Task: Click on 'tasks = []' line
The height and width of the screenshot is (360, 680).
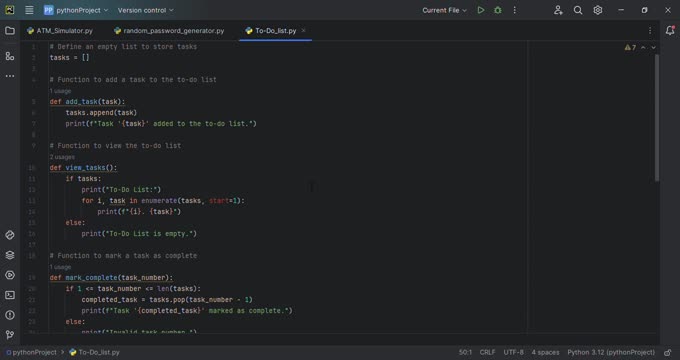Action: point(69,58)
